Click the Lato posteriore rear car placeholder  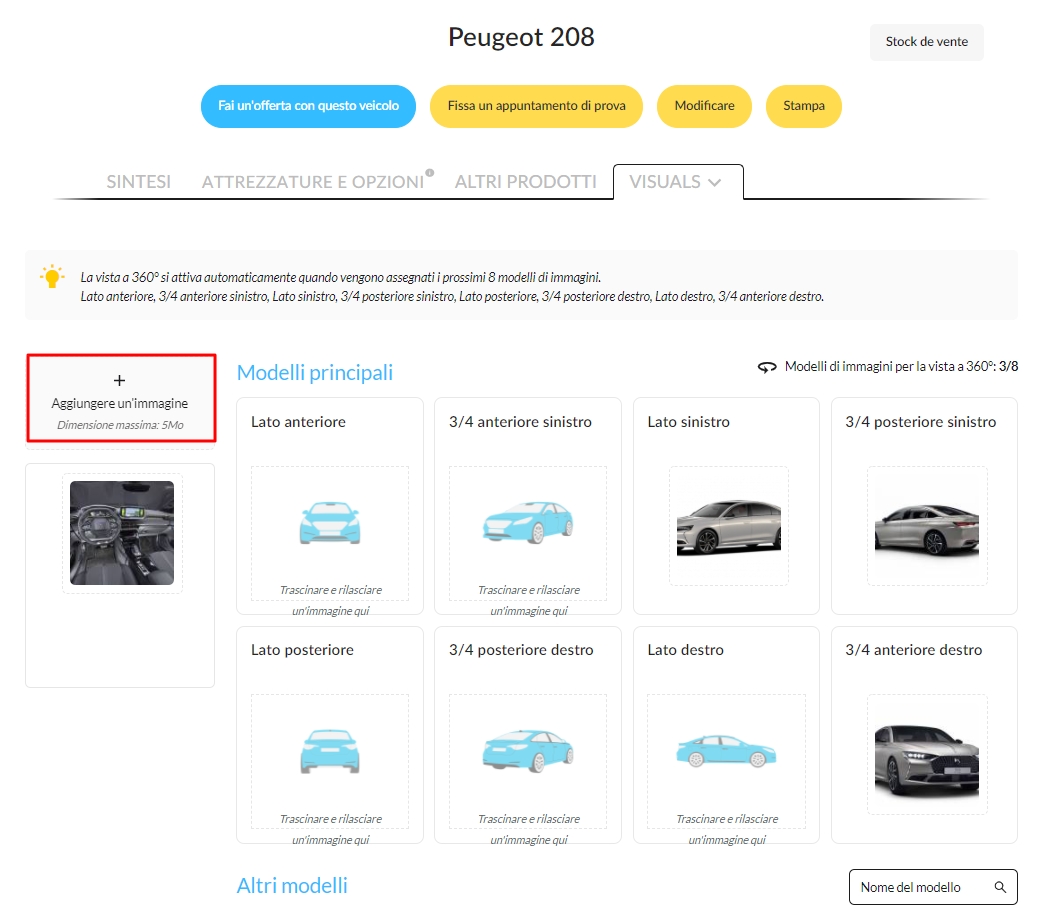(330, 752)
